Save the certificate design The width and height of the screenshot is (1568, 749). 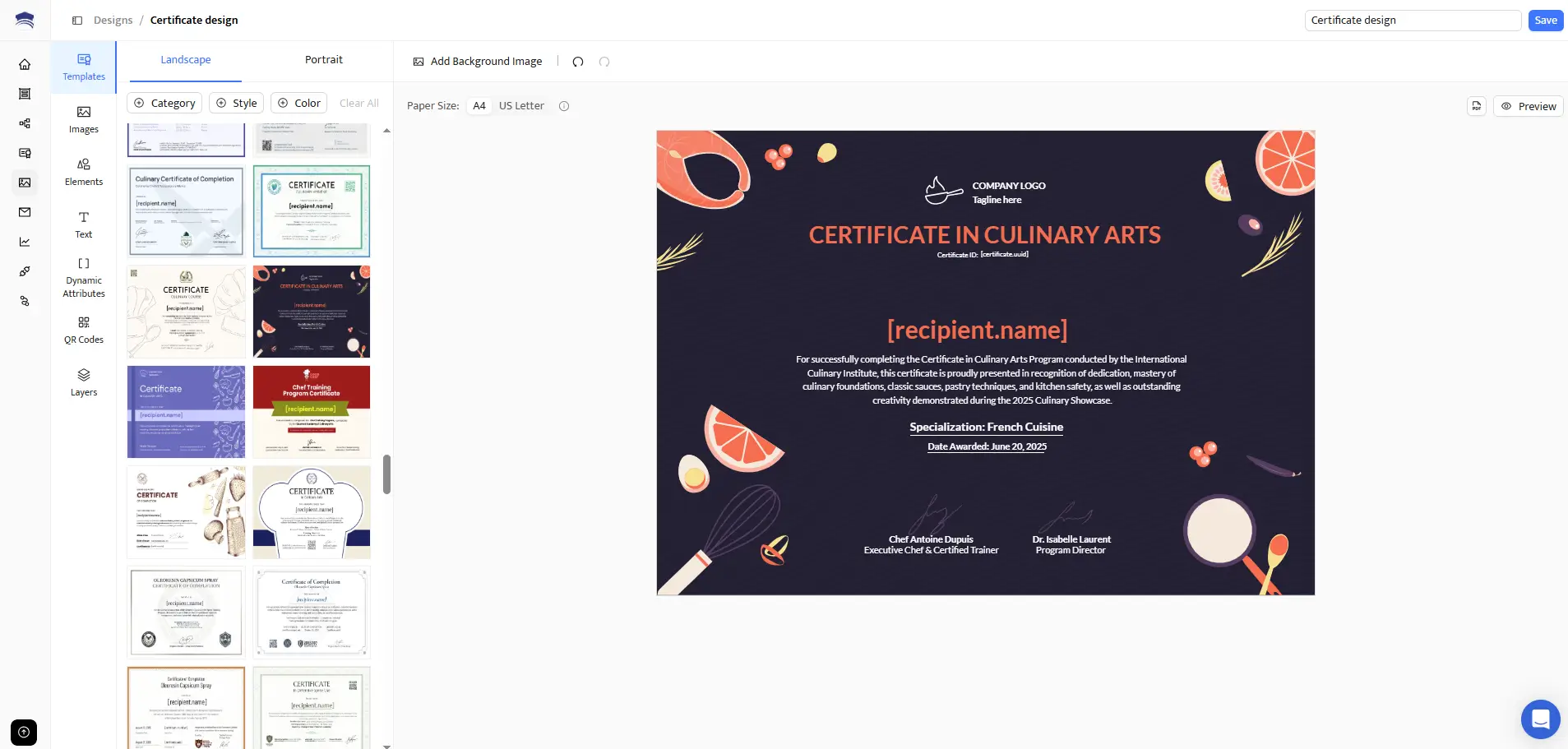point(1545,20)
